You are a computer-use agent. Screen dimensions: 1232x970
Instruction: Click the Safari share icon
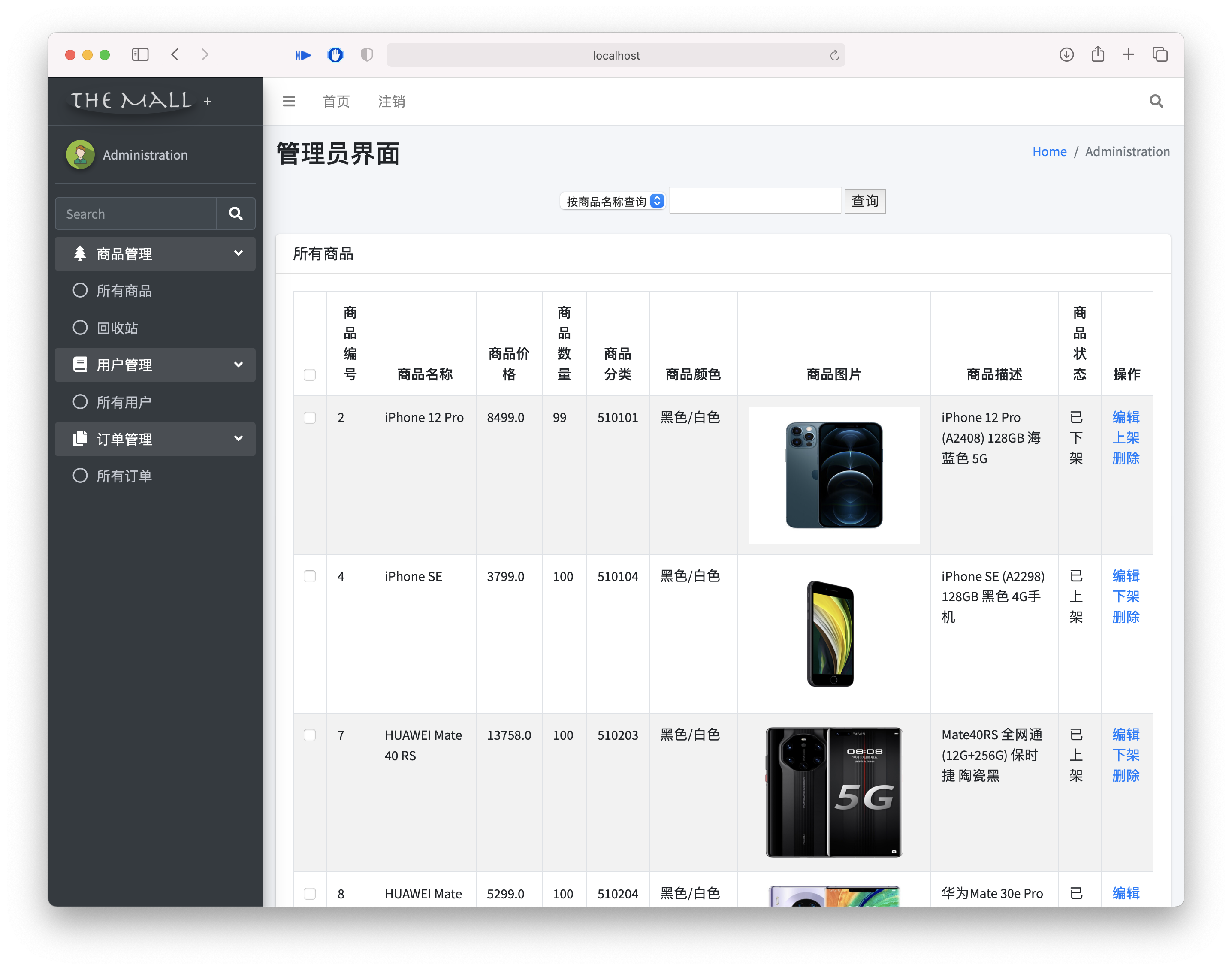pyautogui.click(x=1097, y=54)
